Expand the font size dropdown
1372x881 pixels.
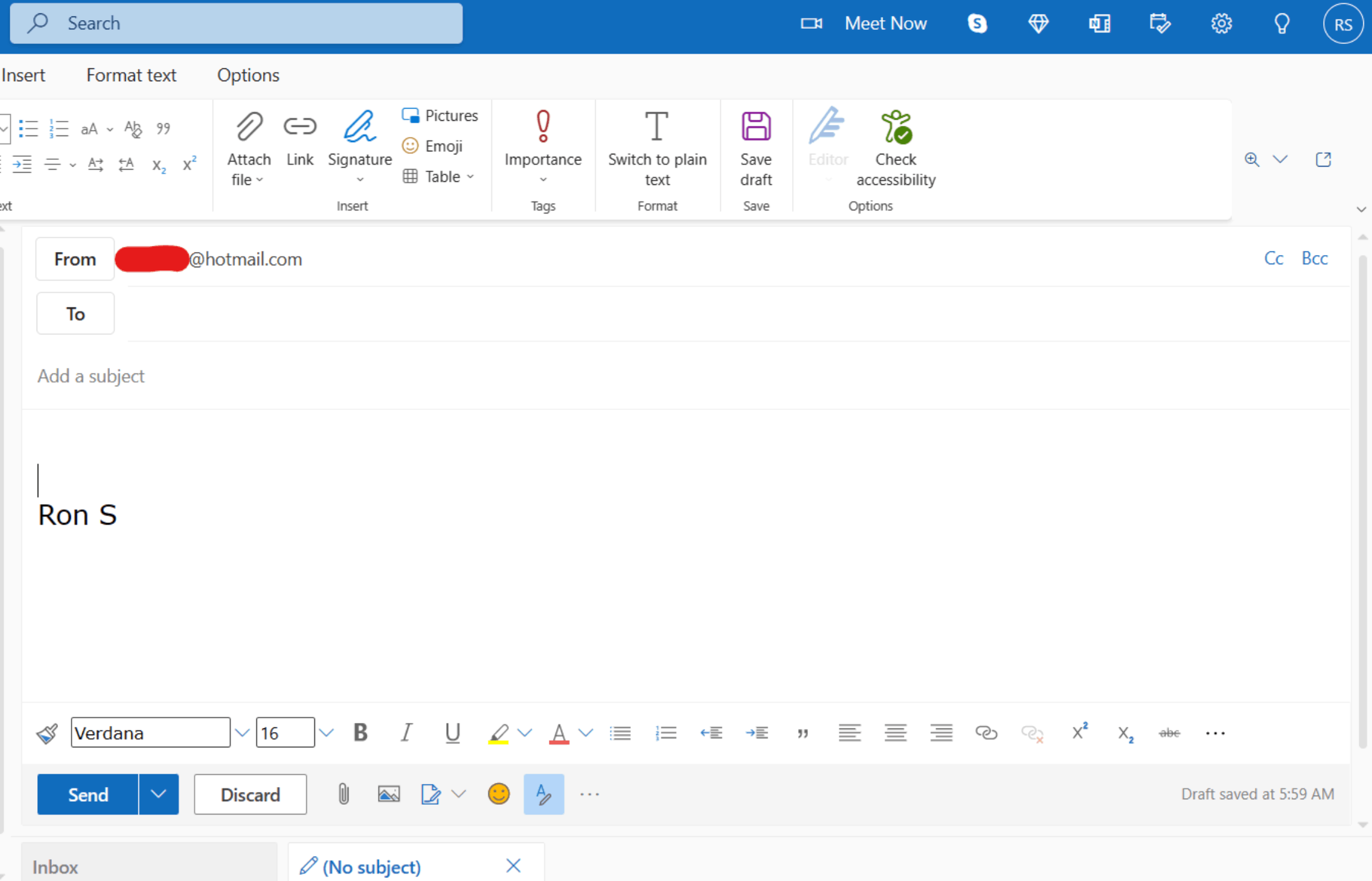tap(327, 733)
